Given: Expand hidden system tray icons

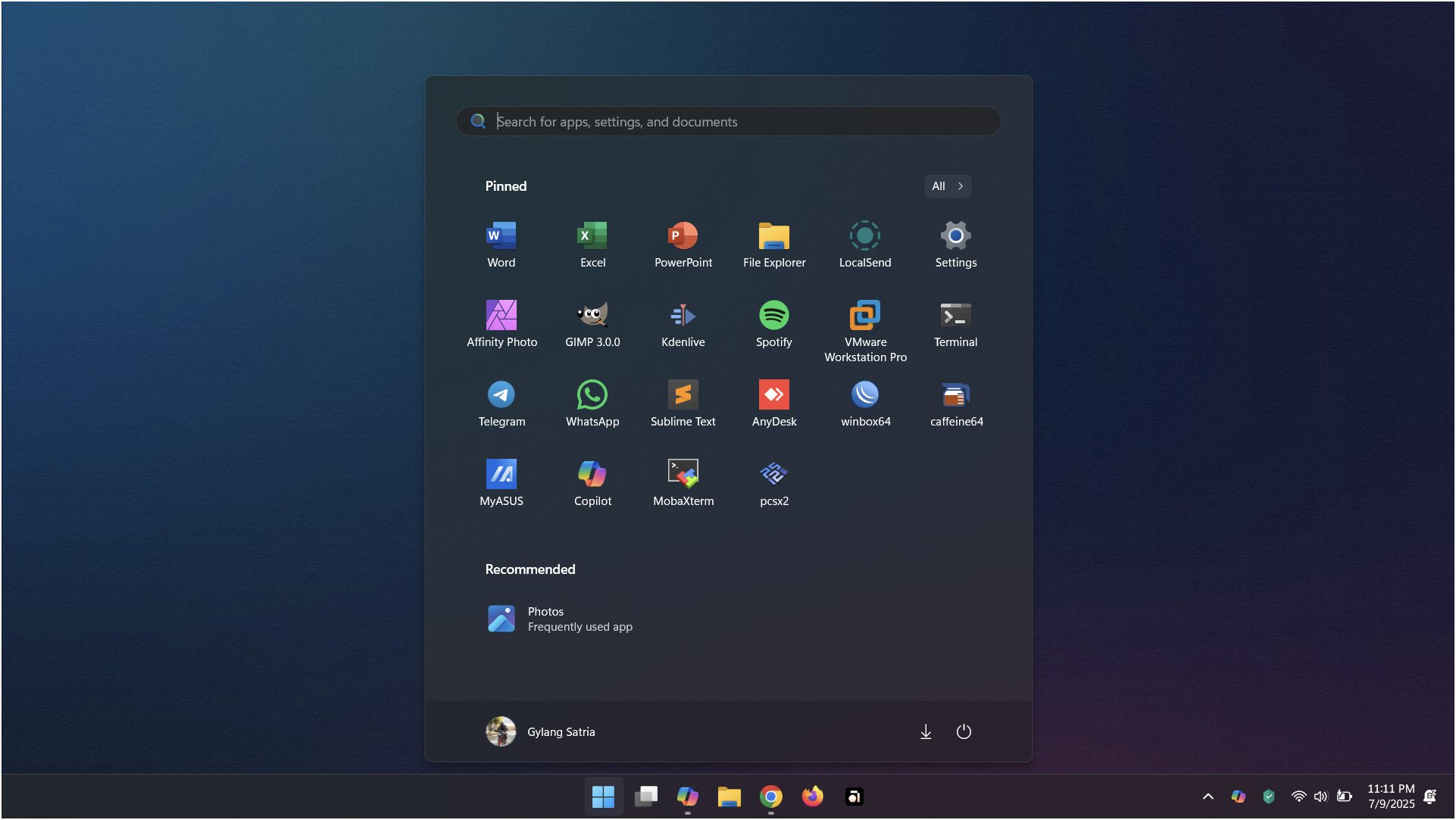Looking at the screenshot, I should [x=1208, y=797].
